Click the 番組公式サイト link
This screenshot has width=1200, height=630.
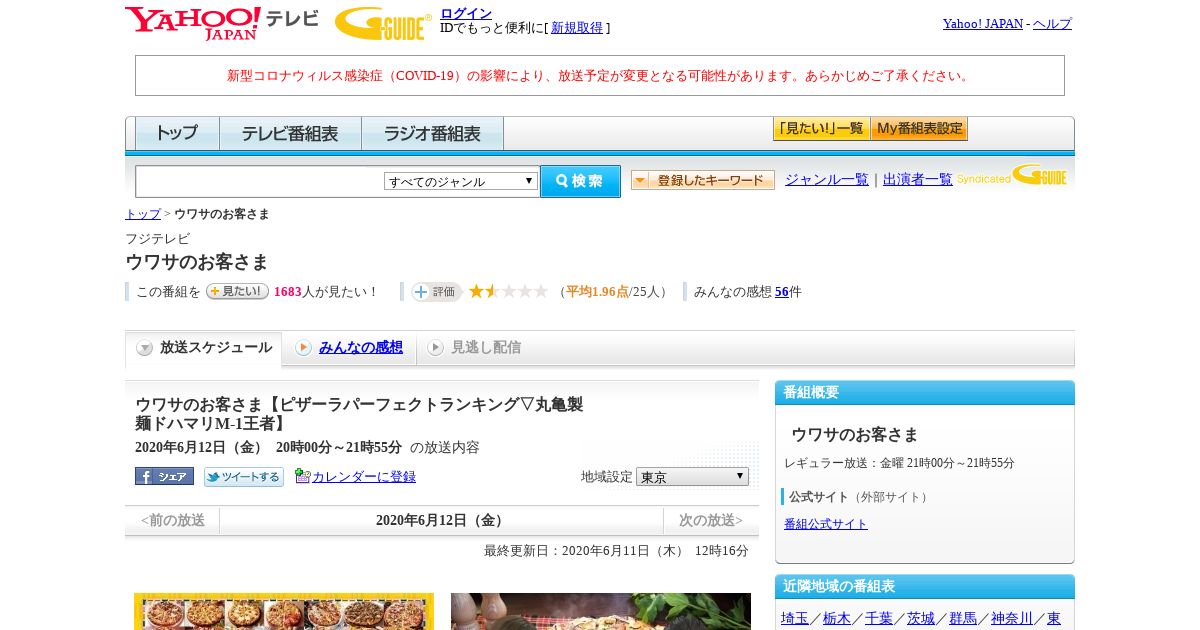tap(826, 524)
